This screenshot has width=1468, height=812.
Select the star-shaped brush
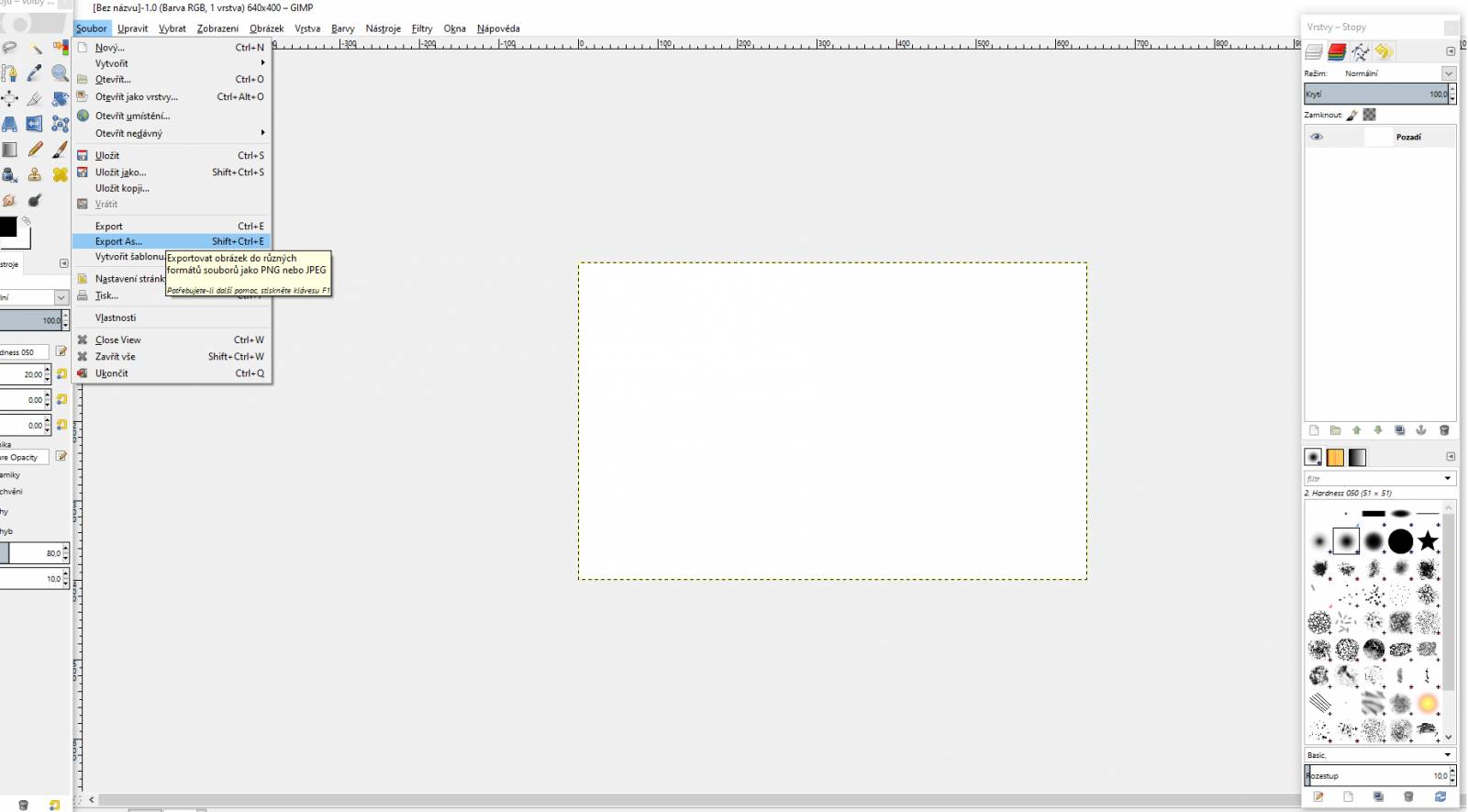1428,541
